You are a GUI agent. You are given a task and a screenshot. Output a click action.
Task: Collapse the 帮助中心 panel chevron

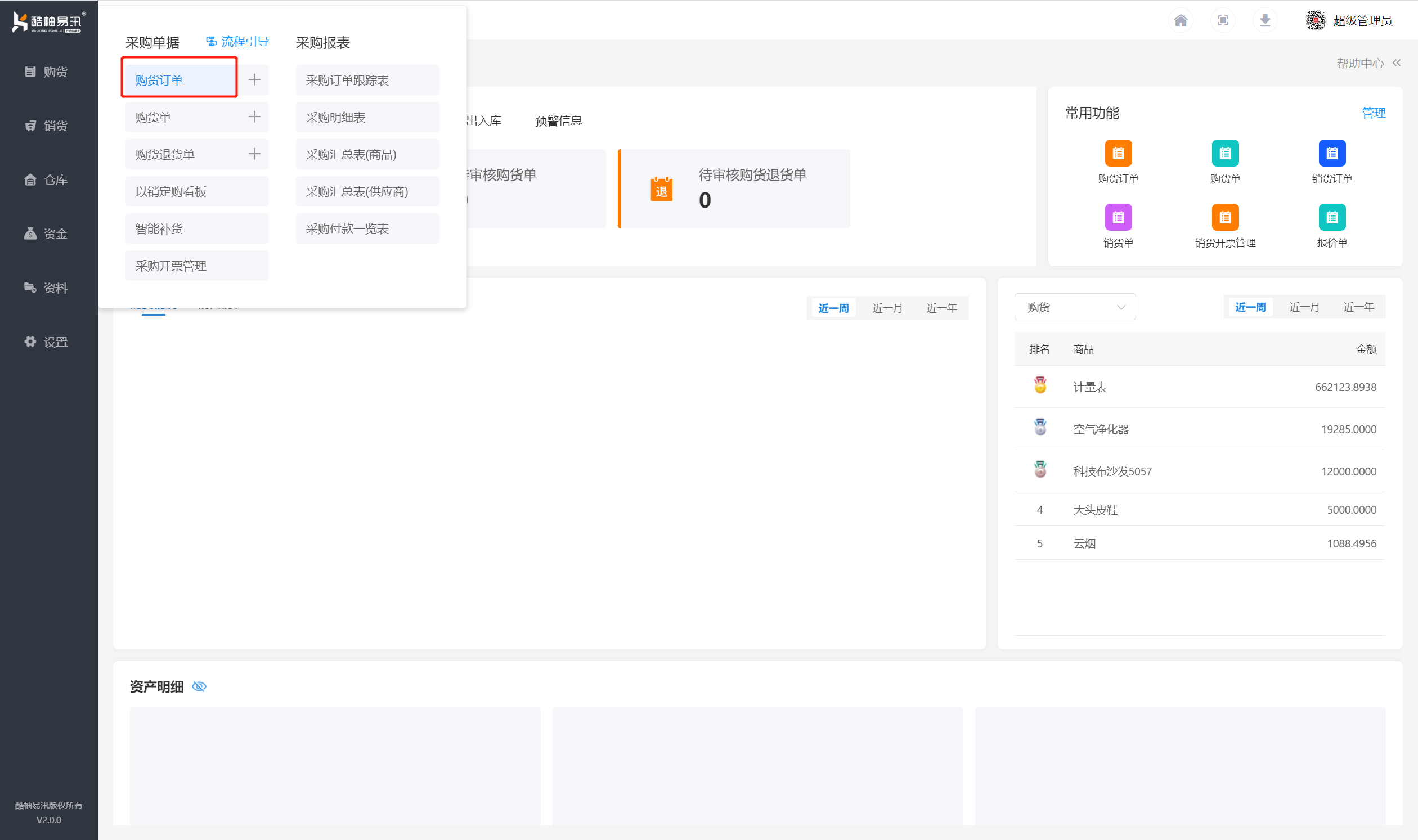pyautogui.click(x=1397, y=63)
